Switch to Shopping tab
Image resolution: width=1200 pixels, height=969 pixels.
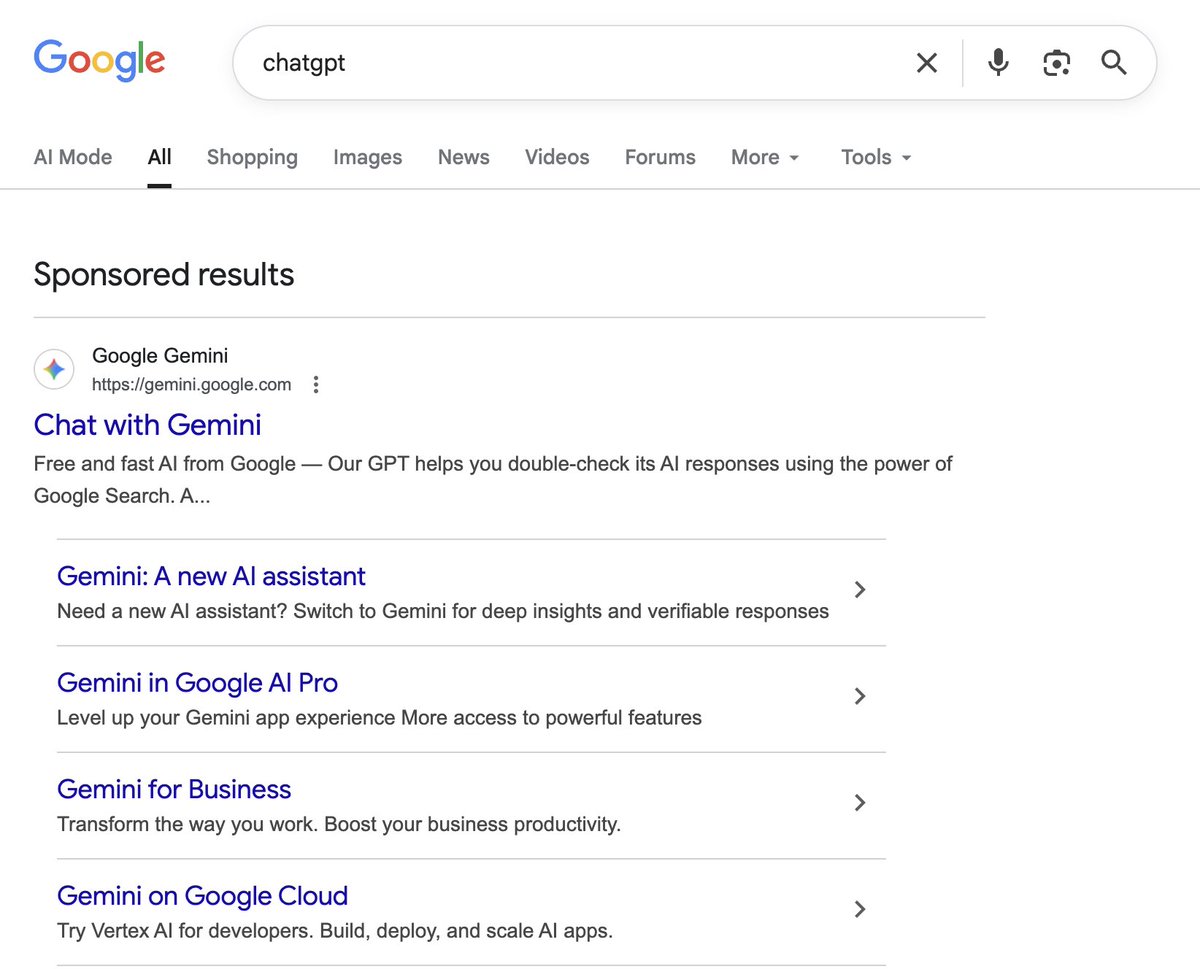tap(252, 157)
